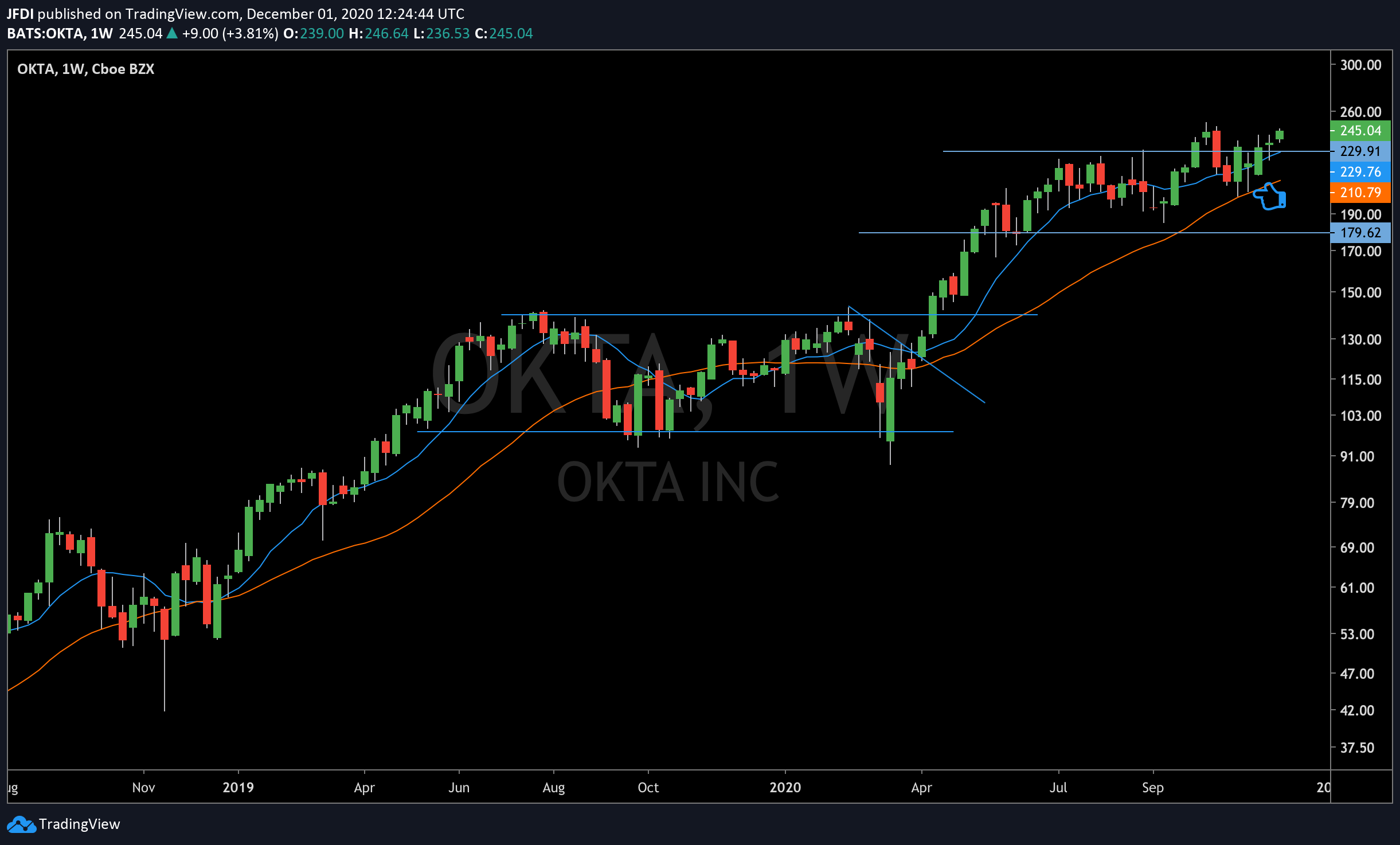This screenshot has width=1400, height=845.
Task: Click the TradingView cloud logo icon
Action: click(21, 824)
